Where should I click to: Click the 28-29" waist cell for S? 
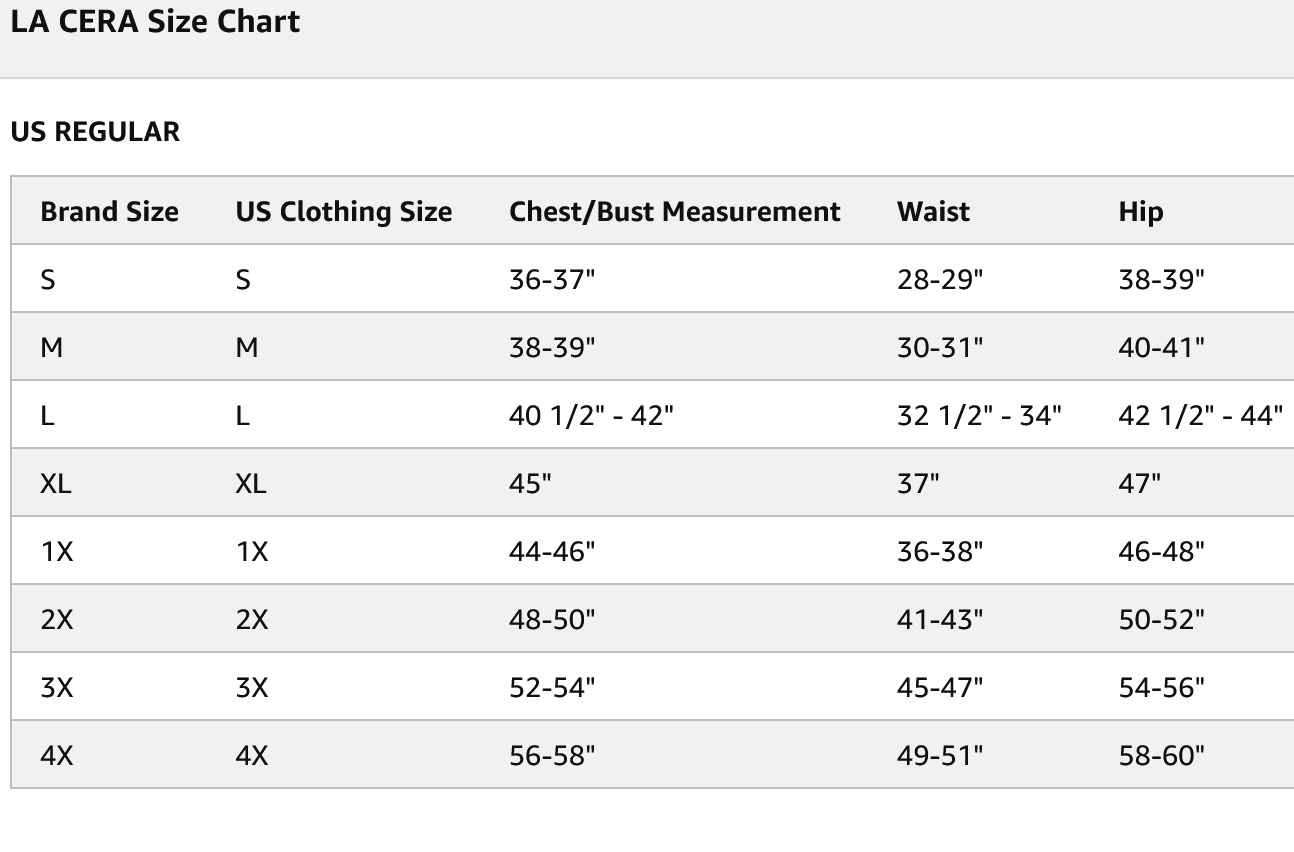(940, 280)
